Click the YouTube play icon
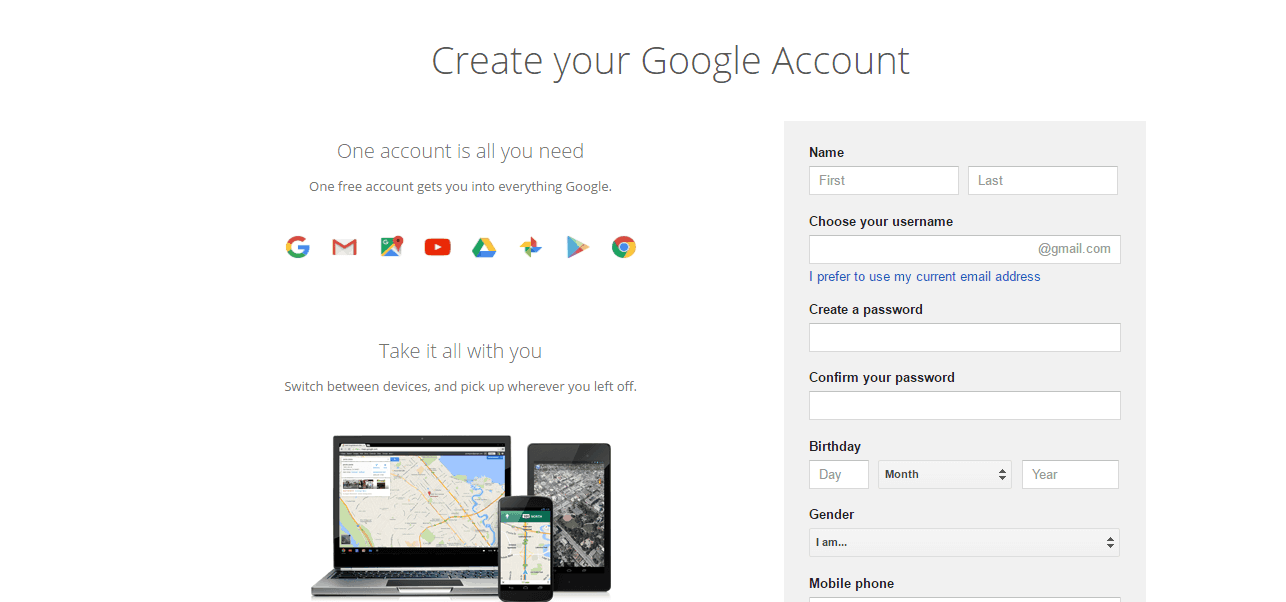 coord(437,247)
